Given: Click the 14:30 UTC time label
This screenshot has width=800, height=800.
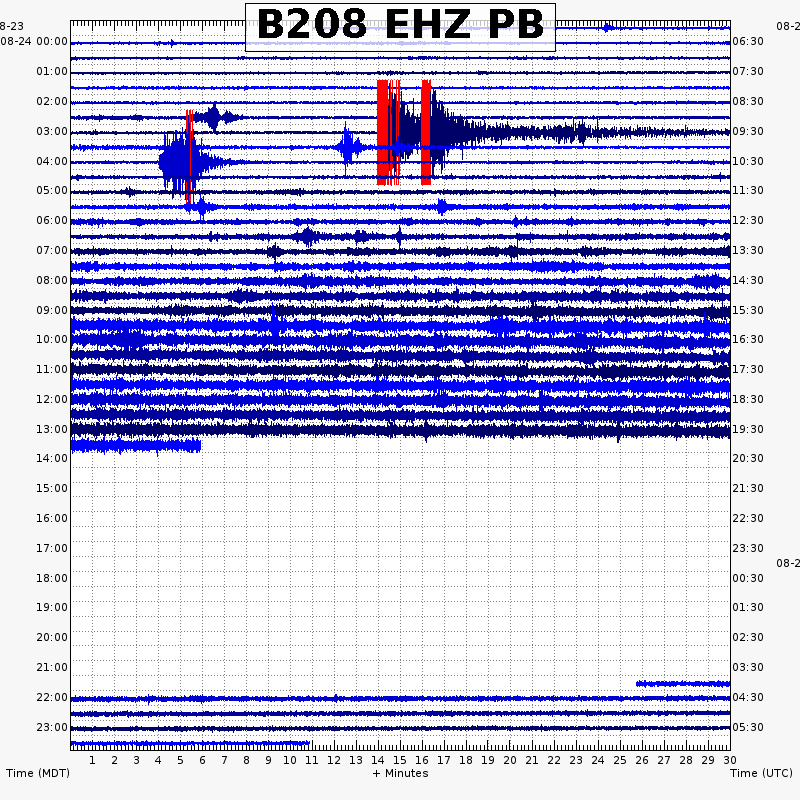Looking at the screenshot, I should tap(748, 281).
